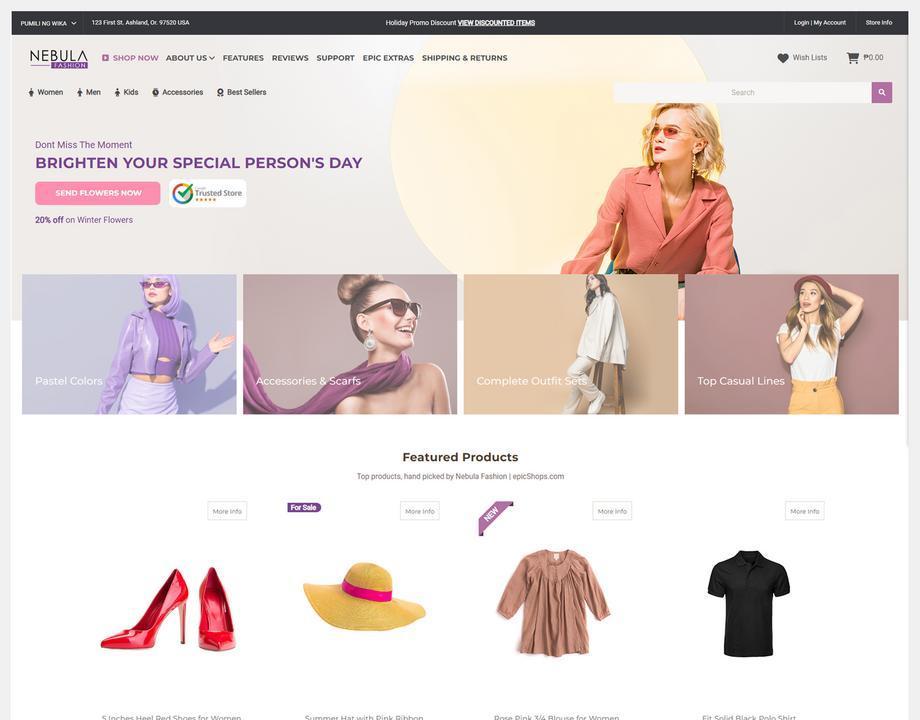Click the purple search magnifier button
920x720 pixels.
[x=881, y=92]
